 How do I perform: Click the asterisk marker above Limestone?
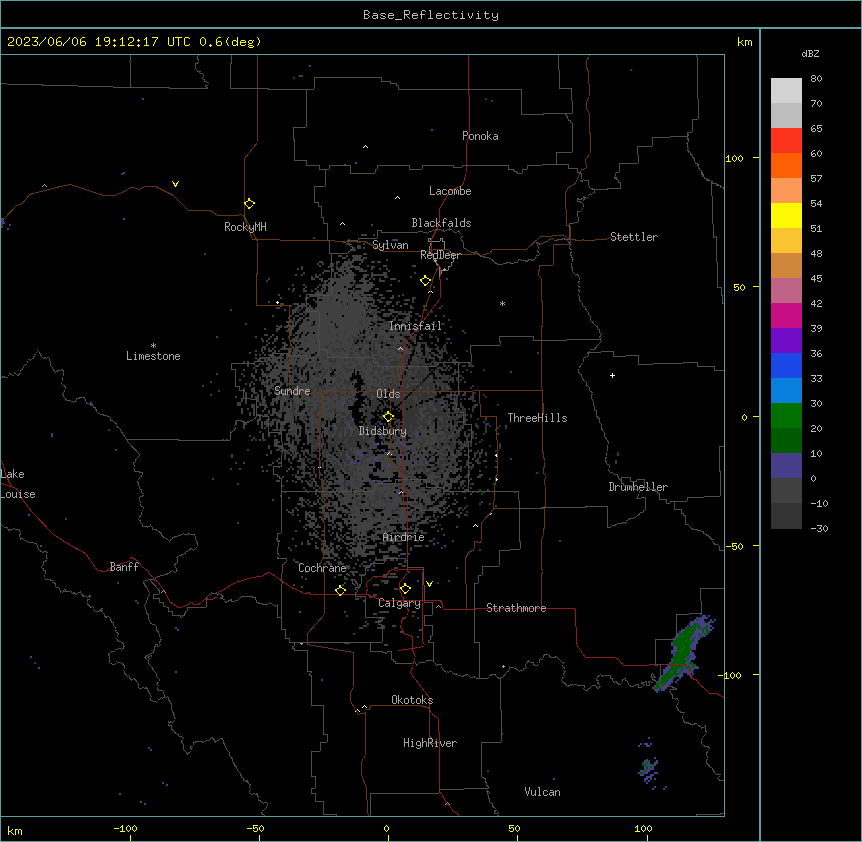(153, 346)
